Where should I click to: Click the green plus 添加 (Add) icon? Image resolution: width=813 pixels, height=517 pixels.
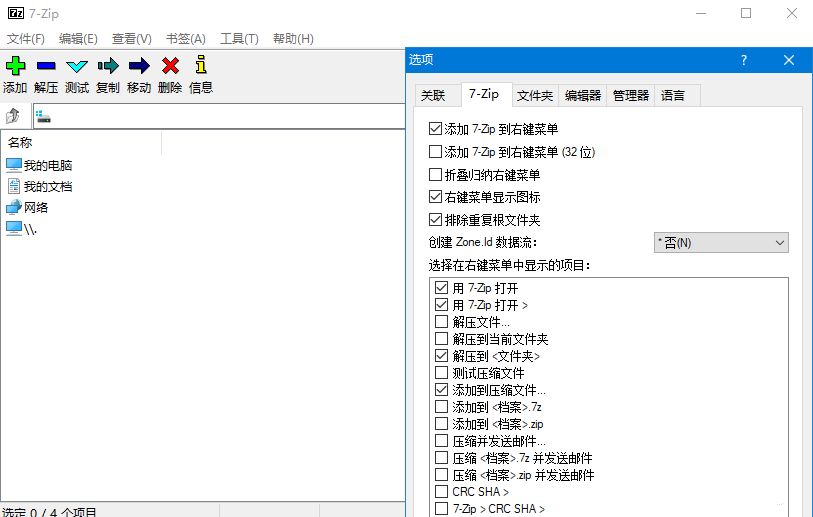coord(15,67)
